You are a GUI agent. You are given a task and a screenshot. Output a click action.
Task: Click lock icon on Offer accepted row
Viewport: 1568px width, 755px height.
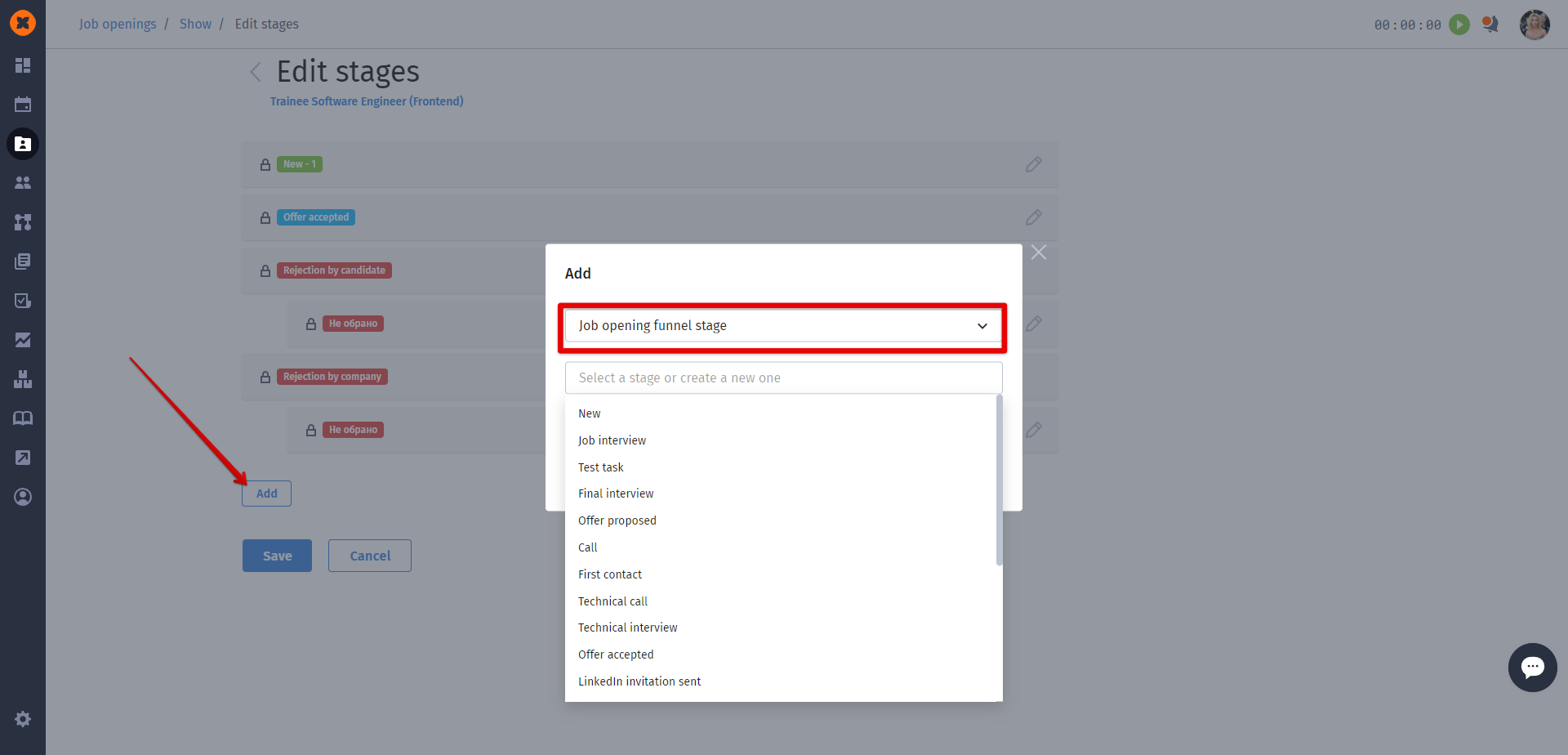pos(265,217)
